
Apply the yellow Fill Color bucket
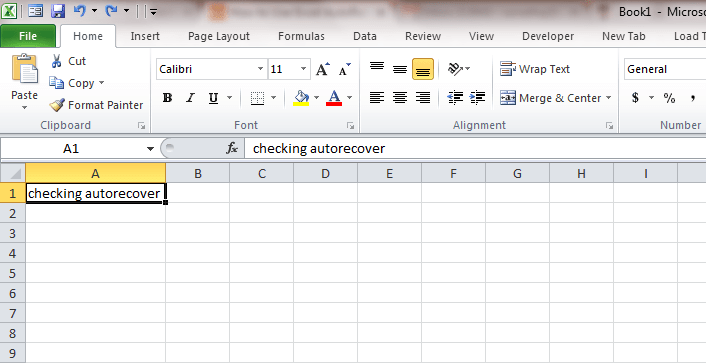[301, 98]
